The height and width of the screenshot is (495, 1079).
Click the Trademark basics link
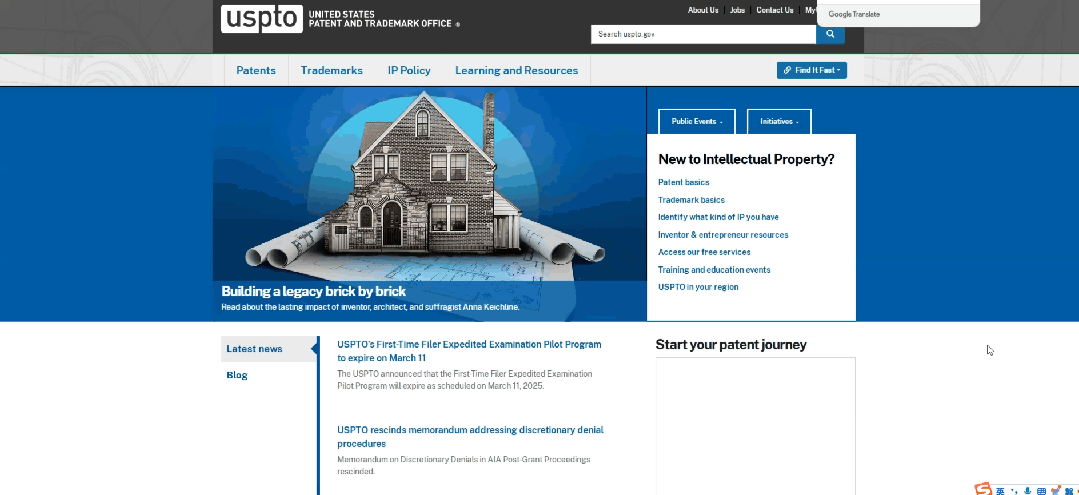691,200
